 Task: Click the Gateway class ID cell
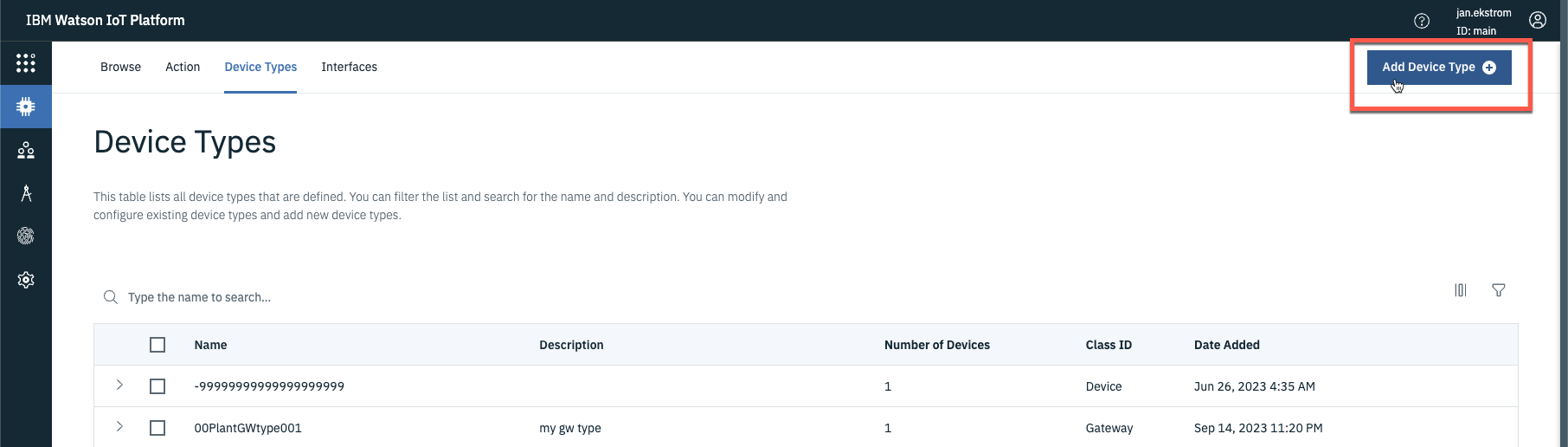point(1109,428)
